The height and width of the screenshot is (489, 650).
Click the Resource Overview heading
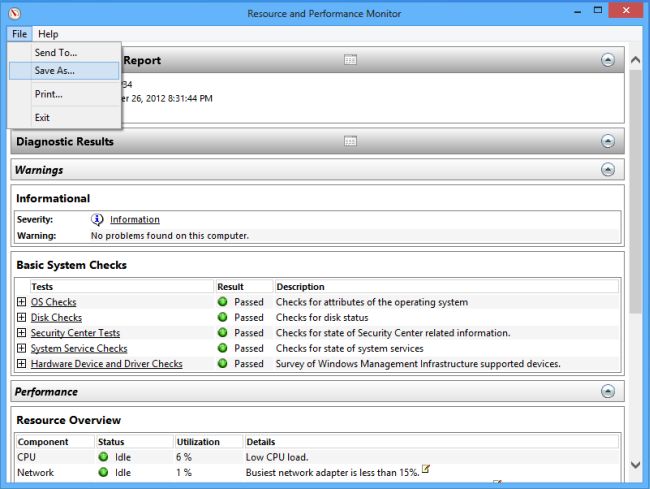point(68,420)
